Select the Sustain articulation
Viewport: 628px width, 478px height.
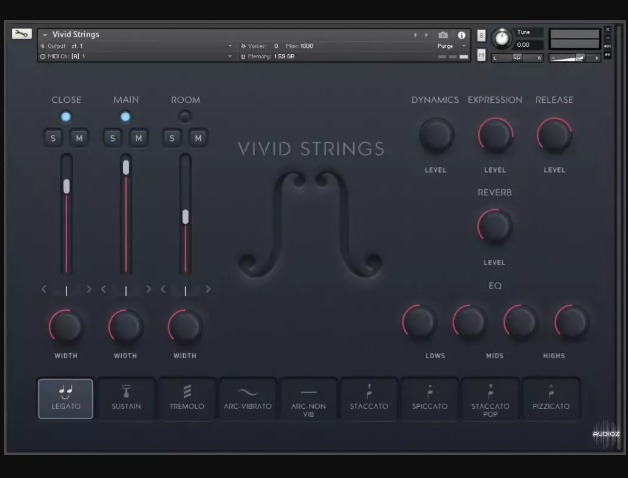click(x=126, y=399)
